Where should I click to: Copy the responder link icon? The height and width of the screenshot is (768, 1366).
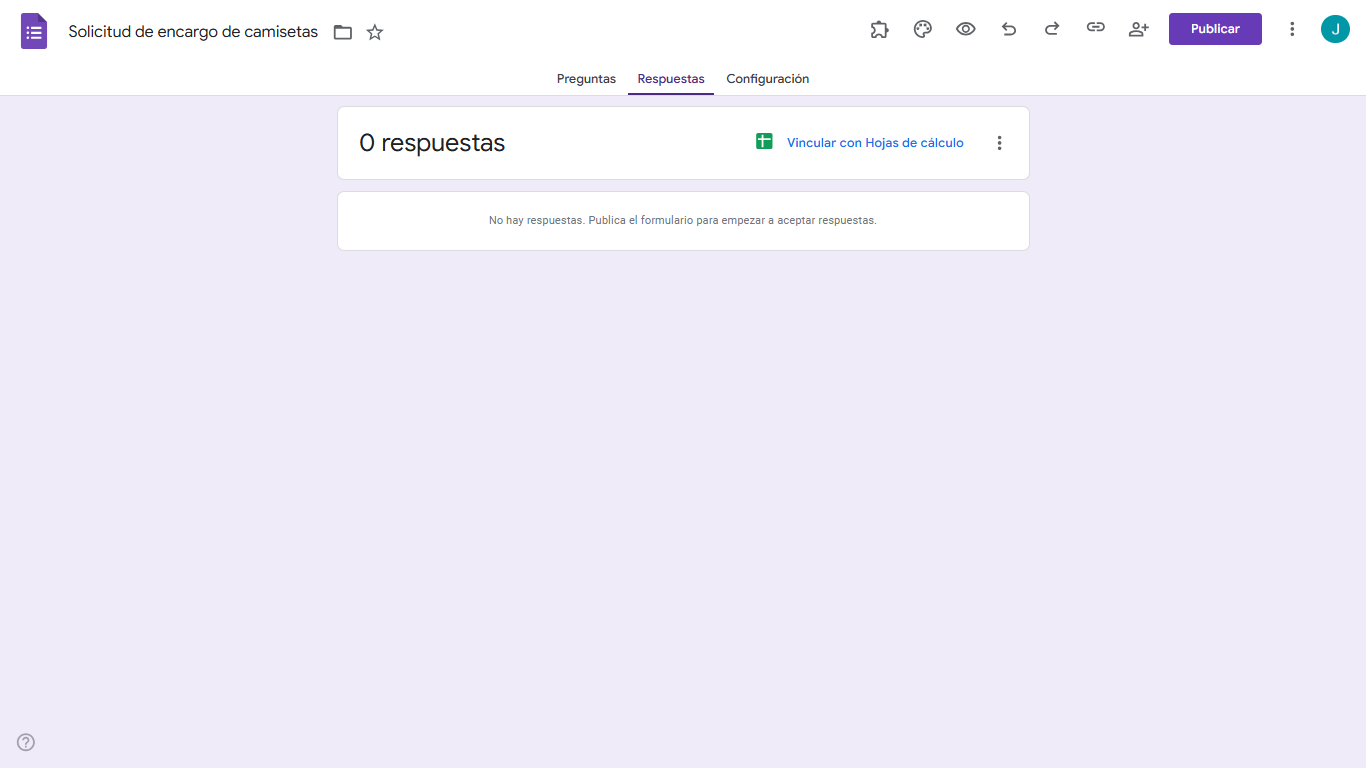pyautogui.click(x=1095, y=29)
